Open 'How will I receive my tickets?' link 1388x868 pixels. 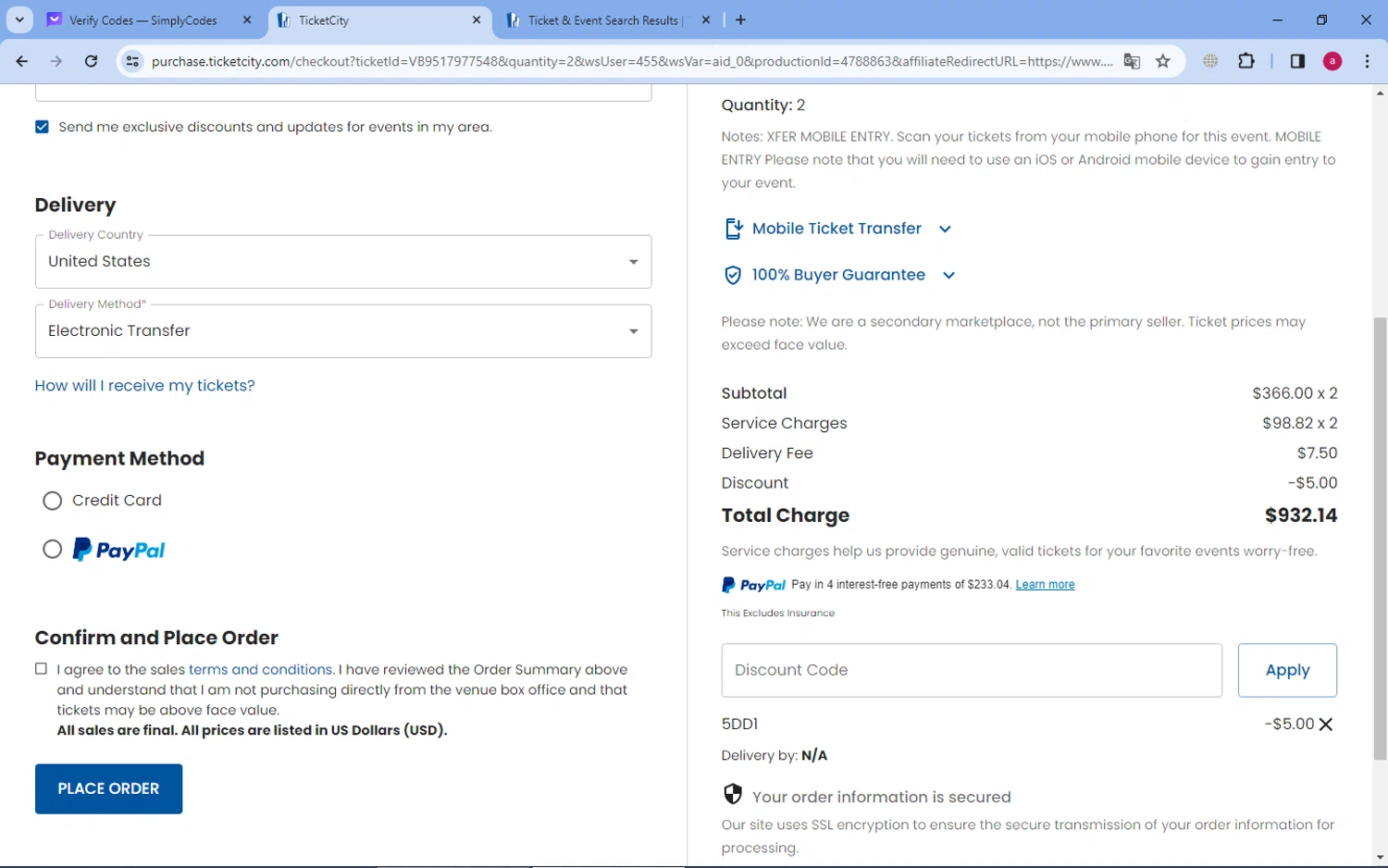point(144,386)
